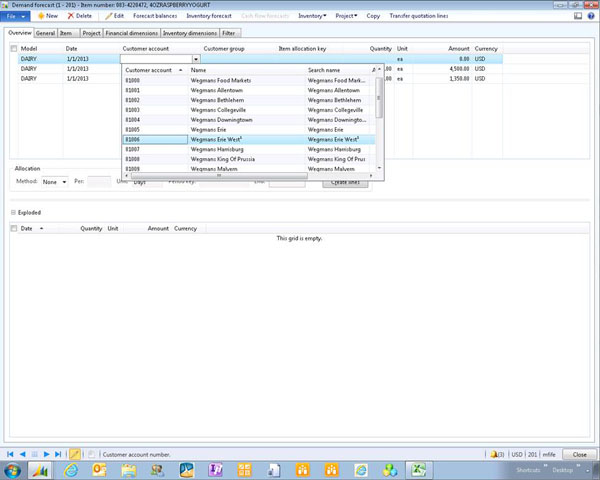Click Transfer quotation lines button
The width and height of the screenshot is (600, 480).
point(419,16)
